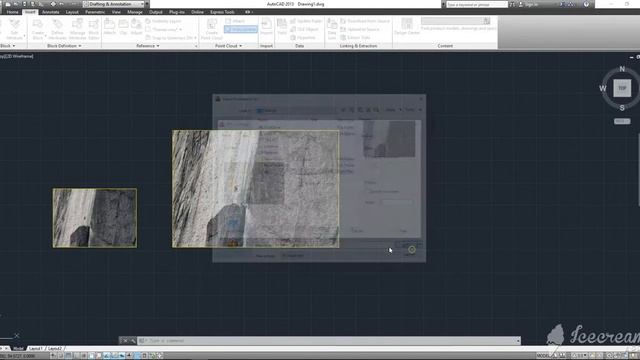Open the Design Center
Viewport: 640px width, 360px height.
click(x=407, y=27)
